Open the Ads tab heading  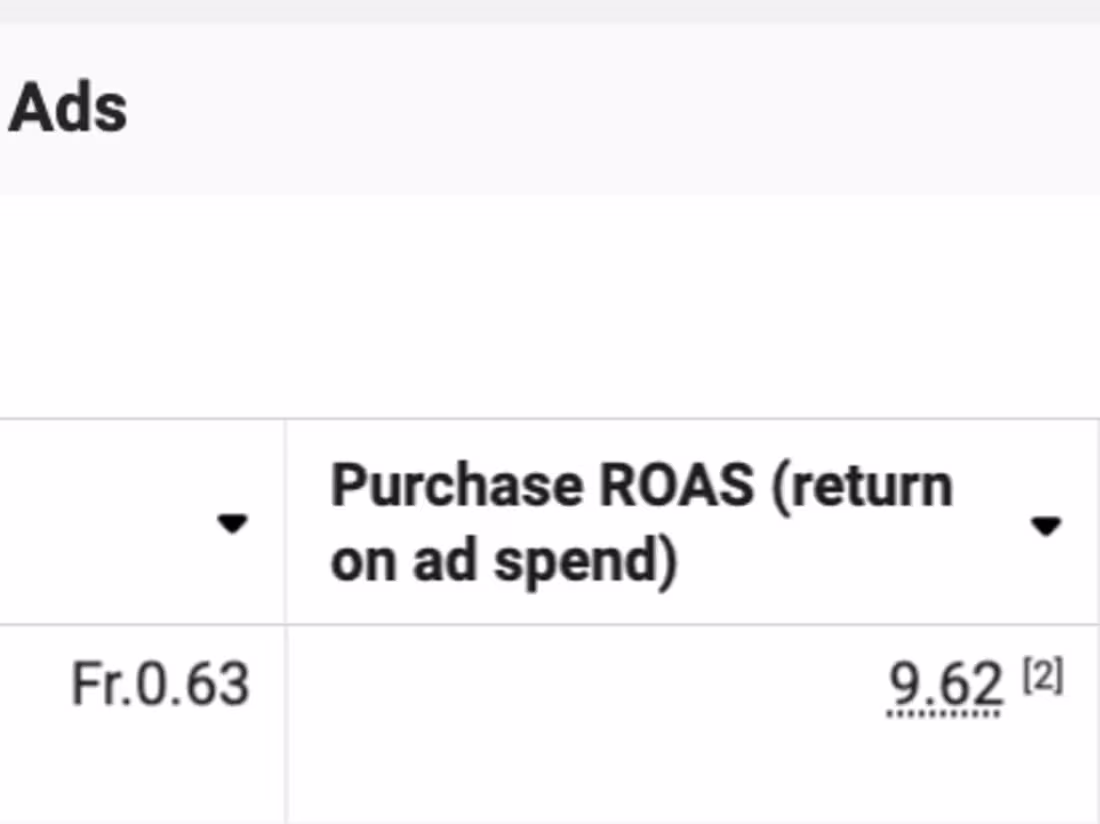pyautogui.click(x=67, y=108)
